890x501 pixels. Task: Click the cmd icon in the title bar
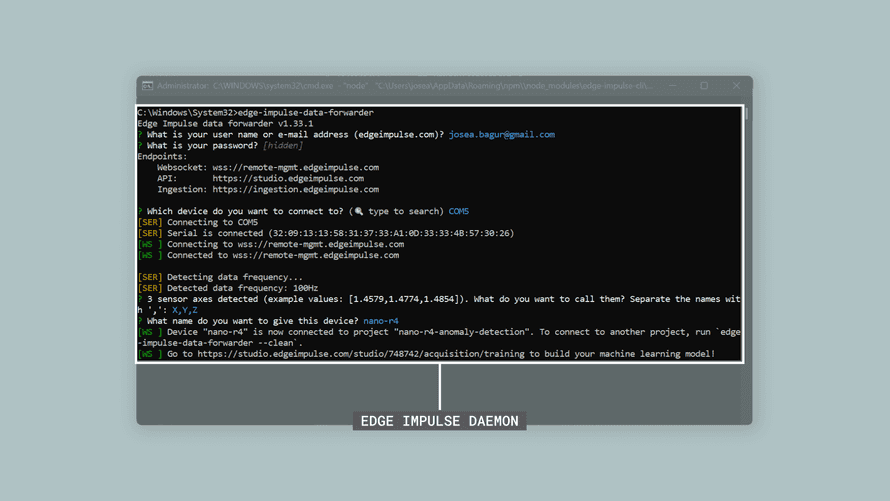click(x=147, y=87)
